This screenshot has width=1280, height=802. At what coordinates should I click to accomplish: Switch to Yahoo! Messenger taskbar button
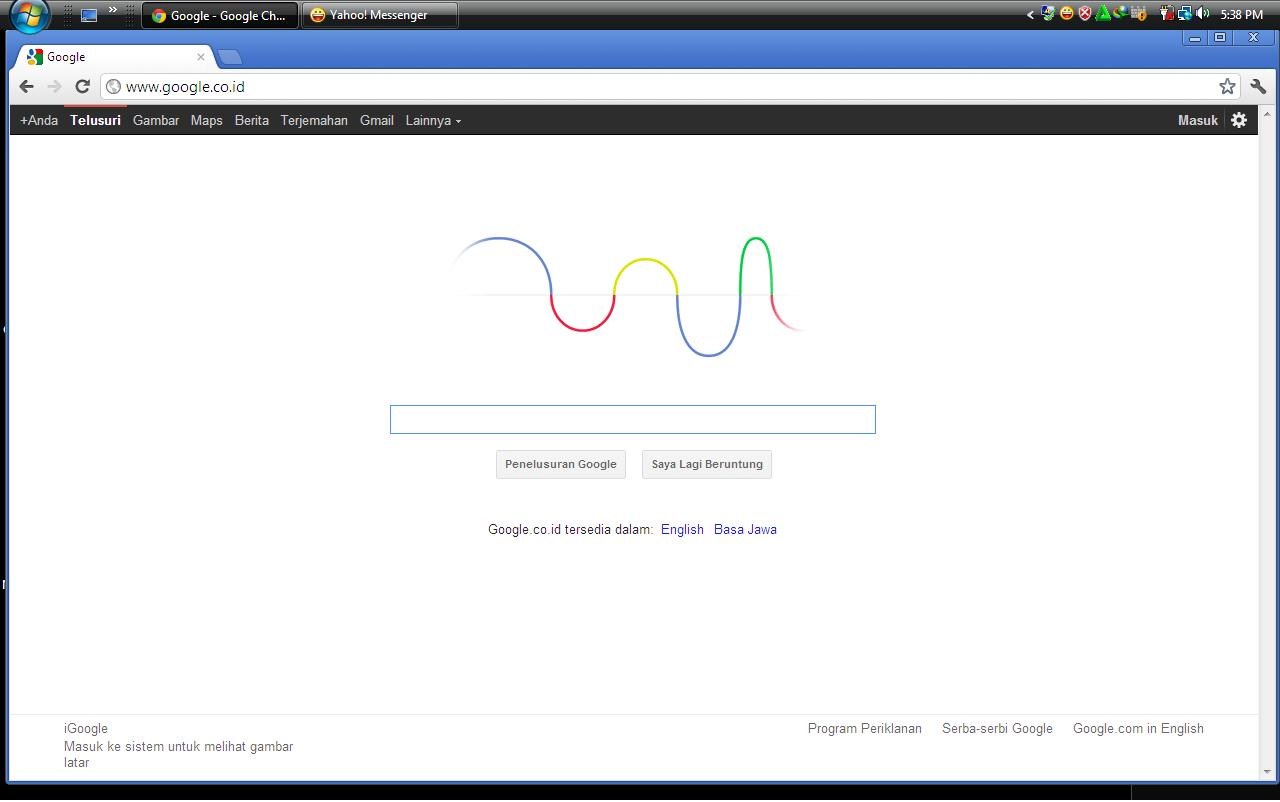click(x=380, y=15)
